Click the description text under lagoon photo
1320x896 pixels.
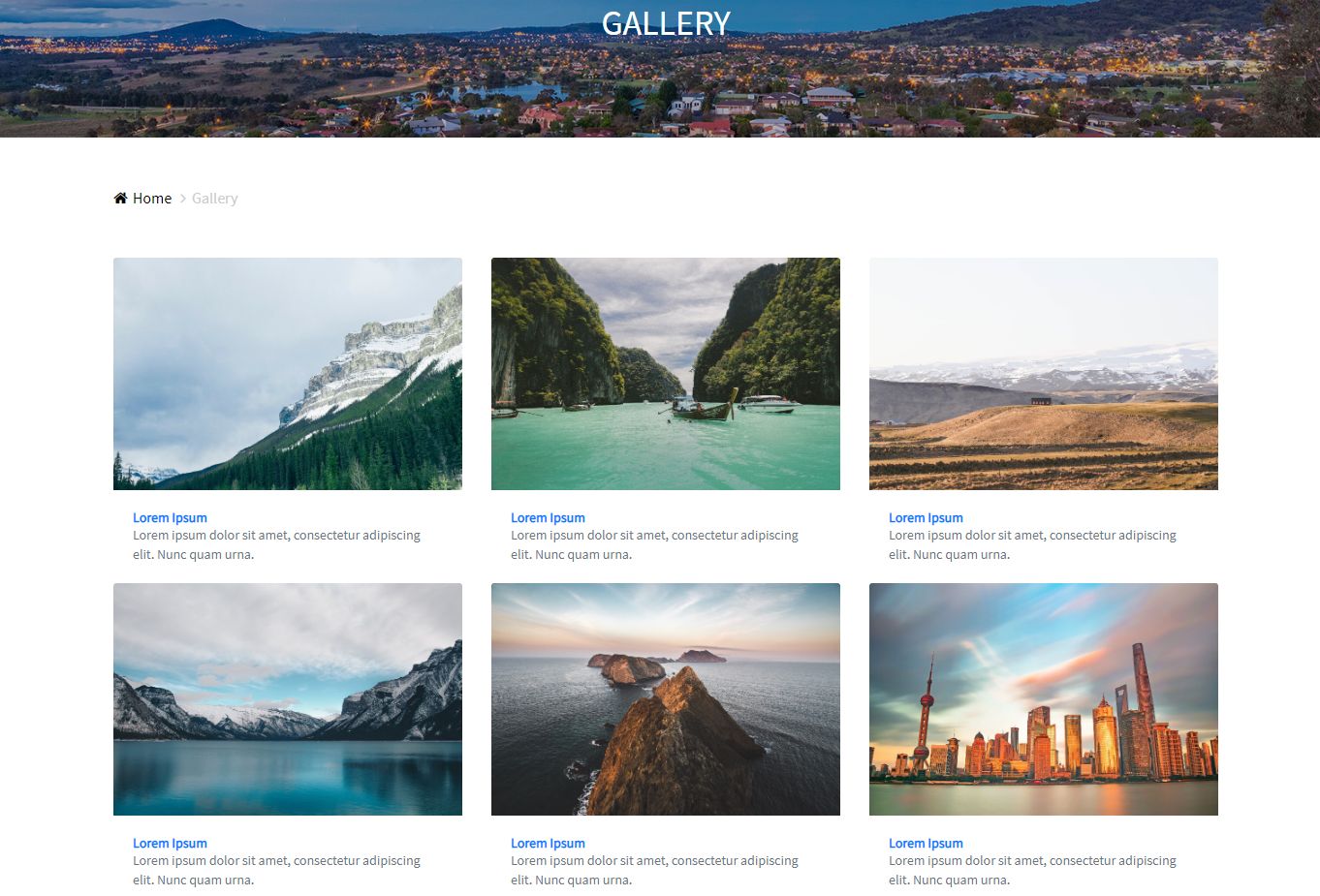[654, 545]
